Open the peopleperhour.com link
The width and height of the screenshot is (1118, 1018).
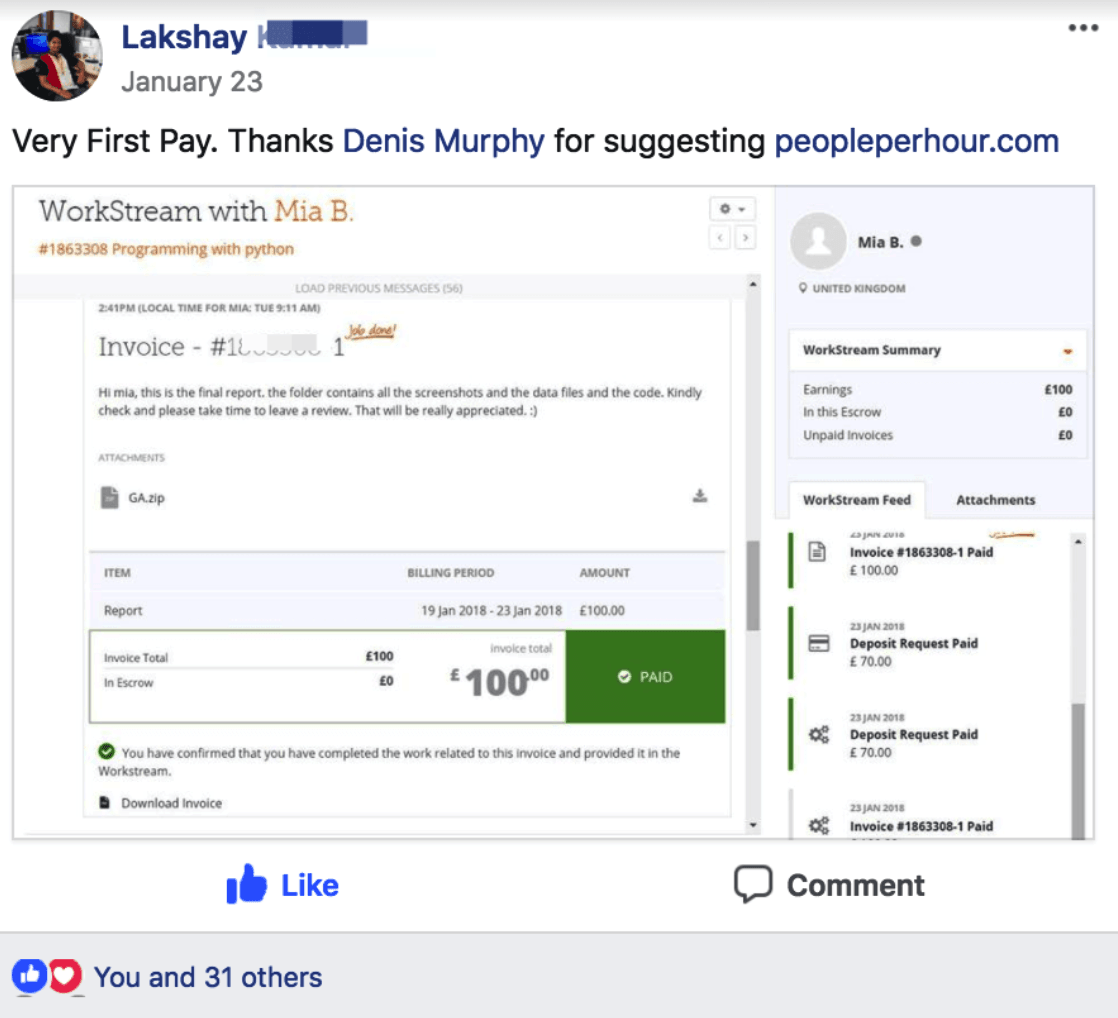916,141
